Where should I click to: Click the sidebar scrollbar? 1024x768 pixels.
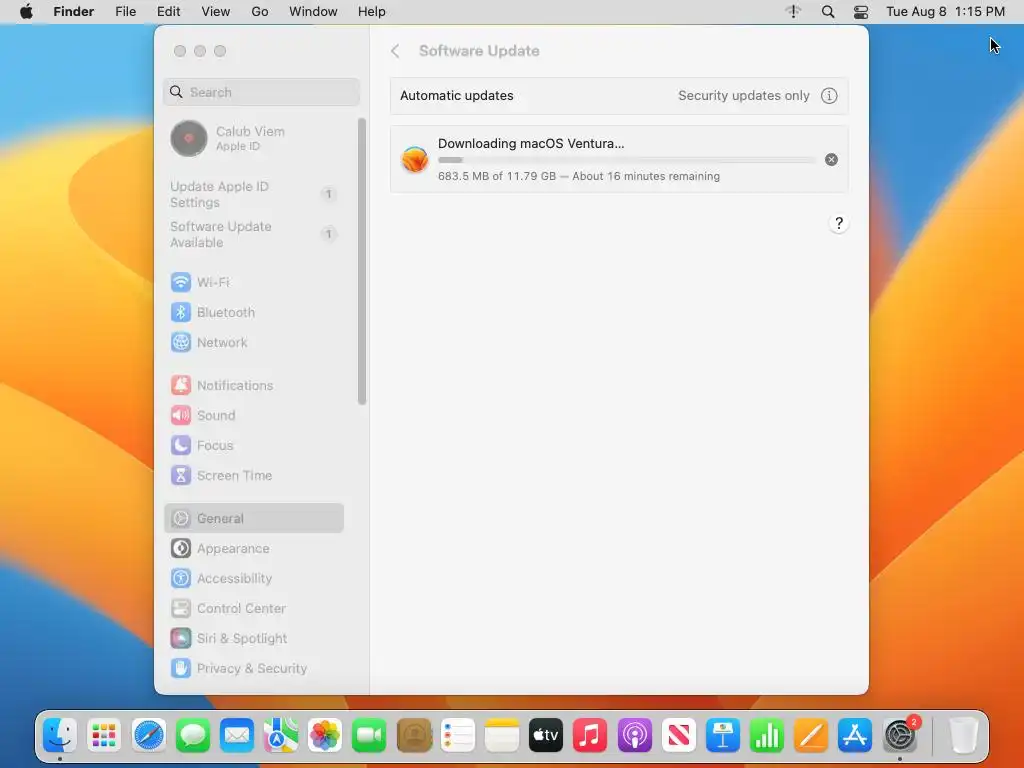click(362, 261)
